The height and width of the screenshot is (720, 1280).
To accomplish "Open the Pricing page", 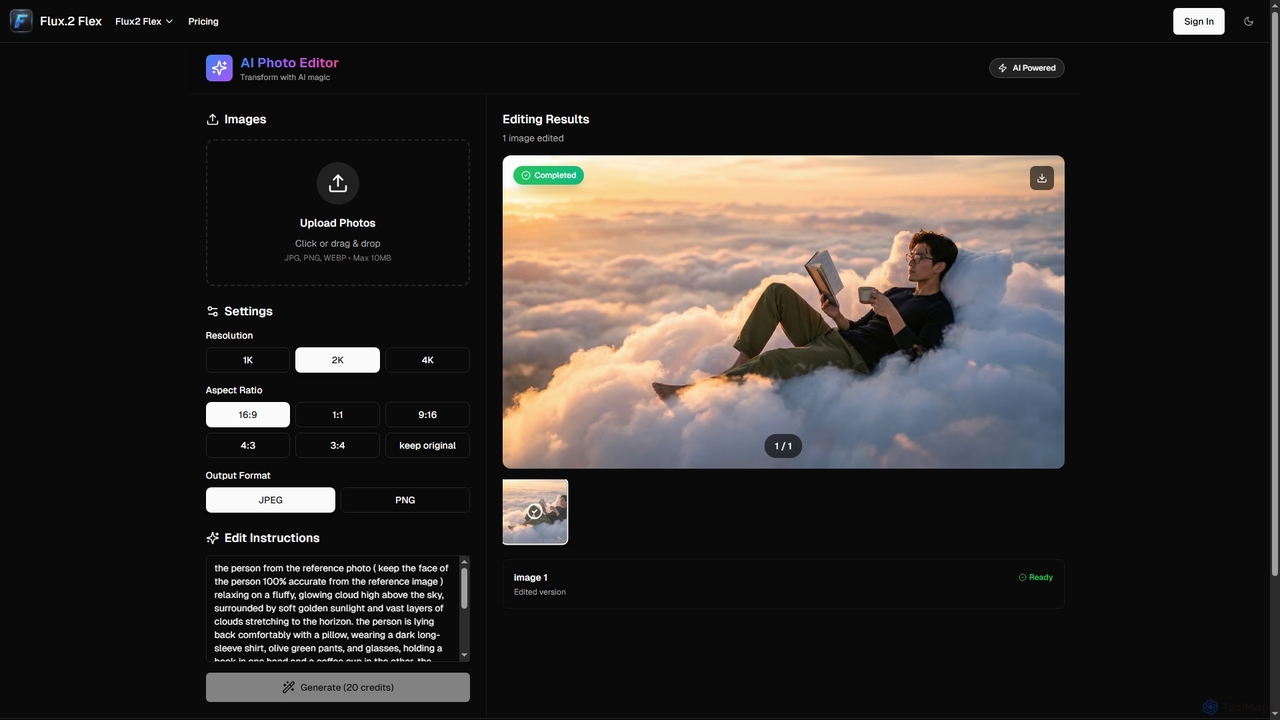I will (203, 21).
